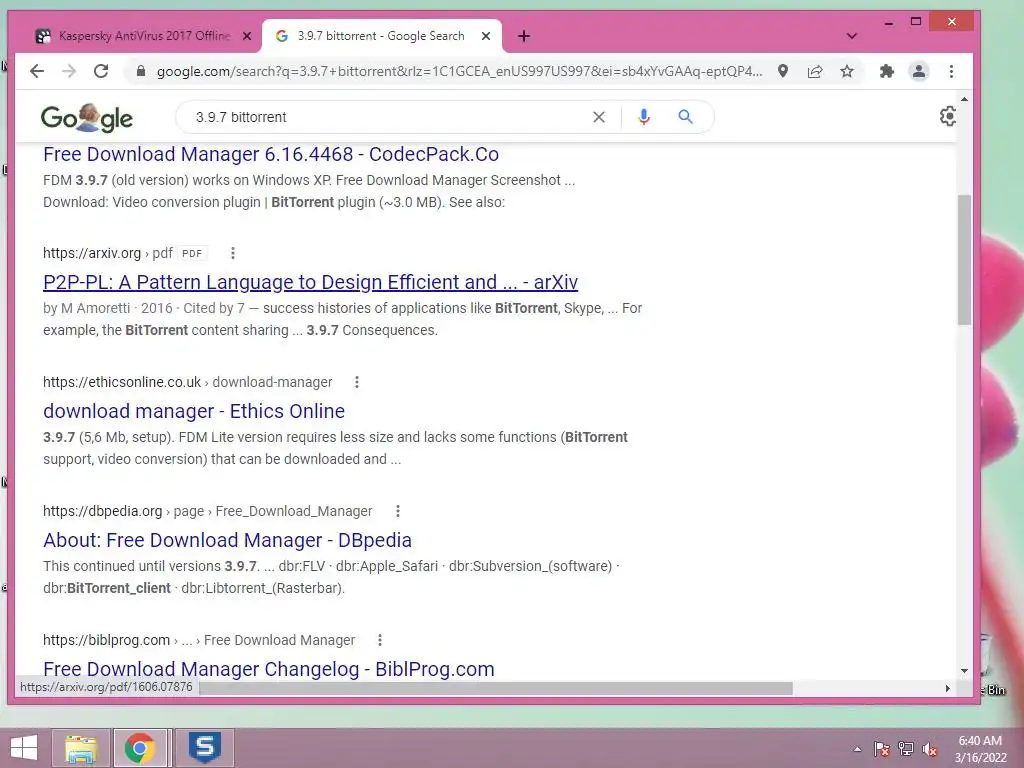The height and width of the screenshot is (768, 1024).
Task: Open Free Download Manager 6.16.4468 CodecPack link
Action: tap(271, 154)
